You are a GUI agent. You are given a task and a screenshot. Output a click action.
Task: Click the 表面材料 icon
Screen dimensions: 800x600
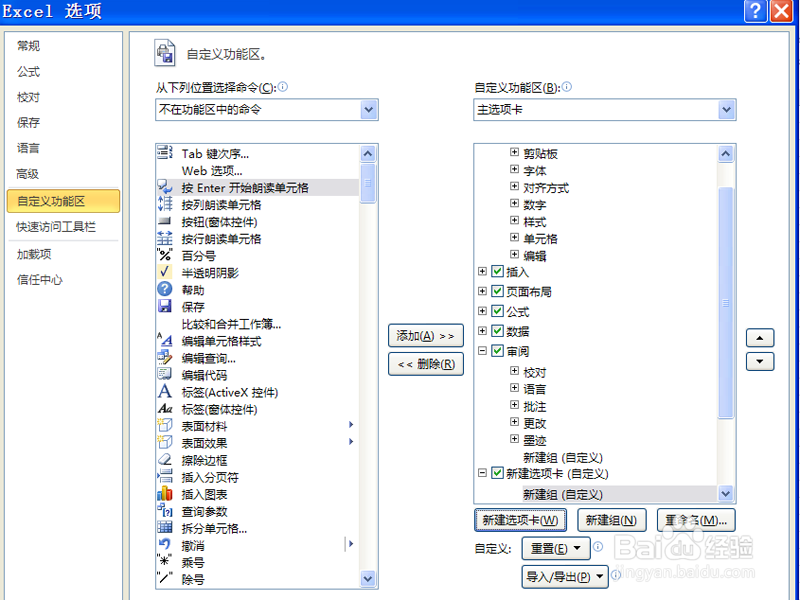(x=164, y=426)
